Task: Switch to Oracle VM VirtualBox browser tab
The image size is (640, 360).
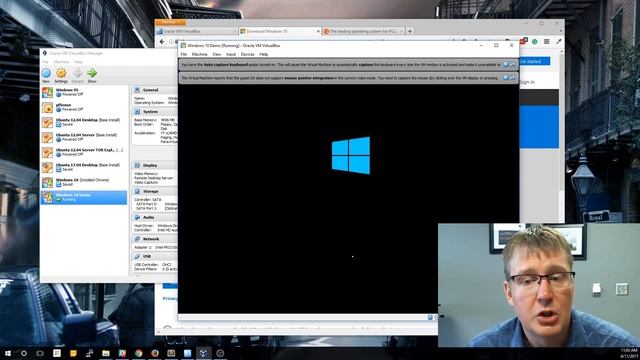Action: [197, 31]
